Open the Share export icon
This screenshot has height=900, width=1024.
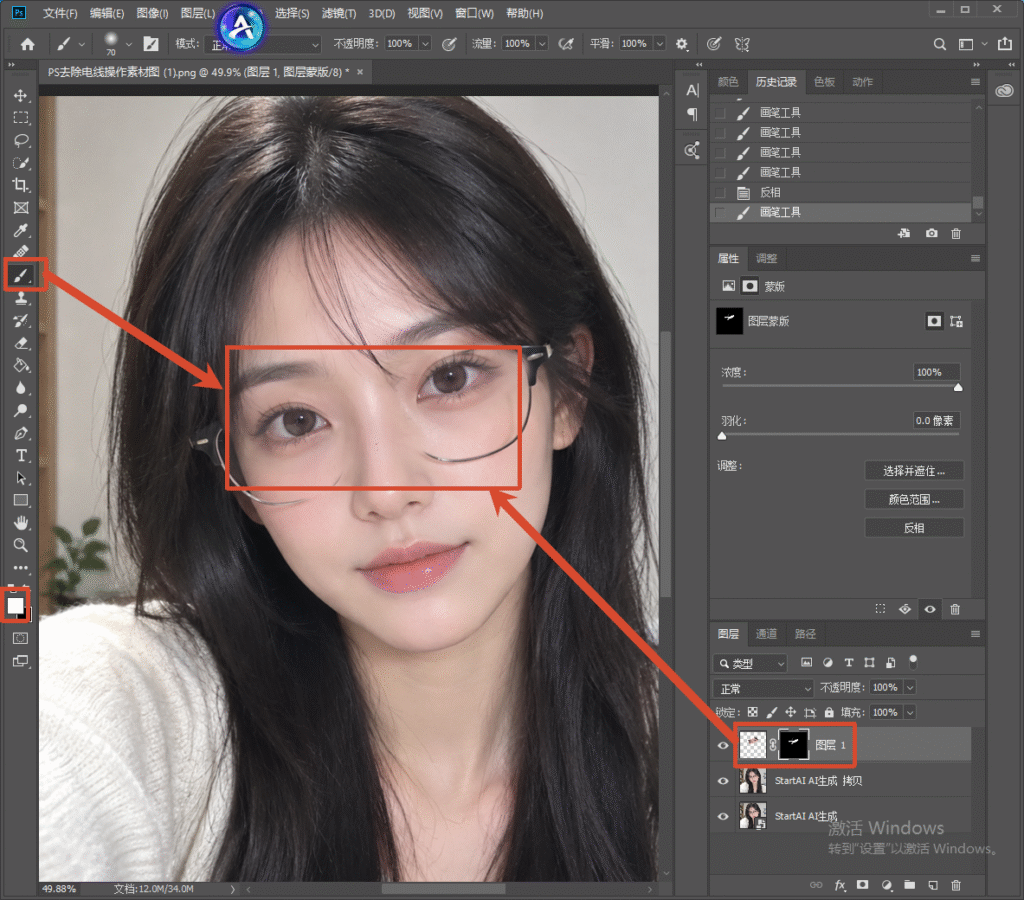pyautogui.click(x=1004, y=44)
